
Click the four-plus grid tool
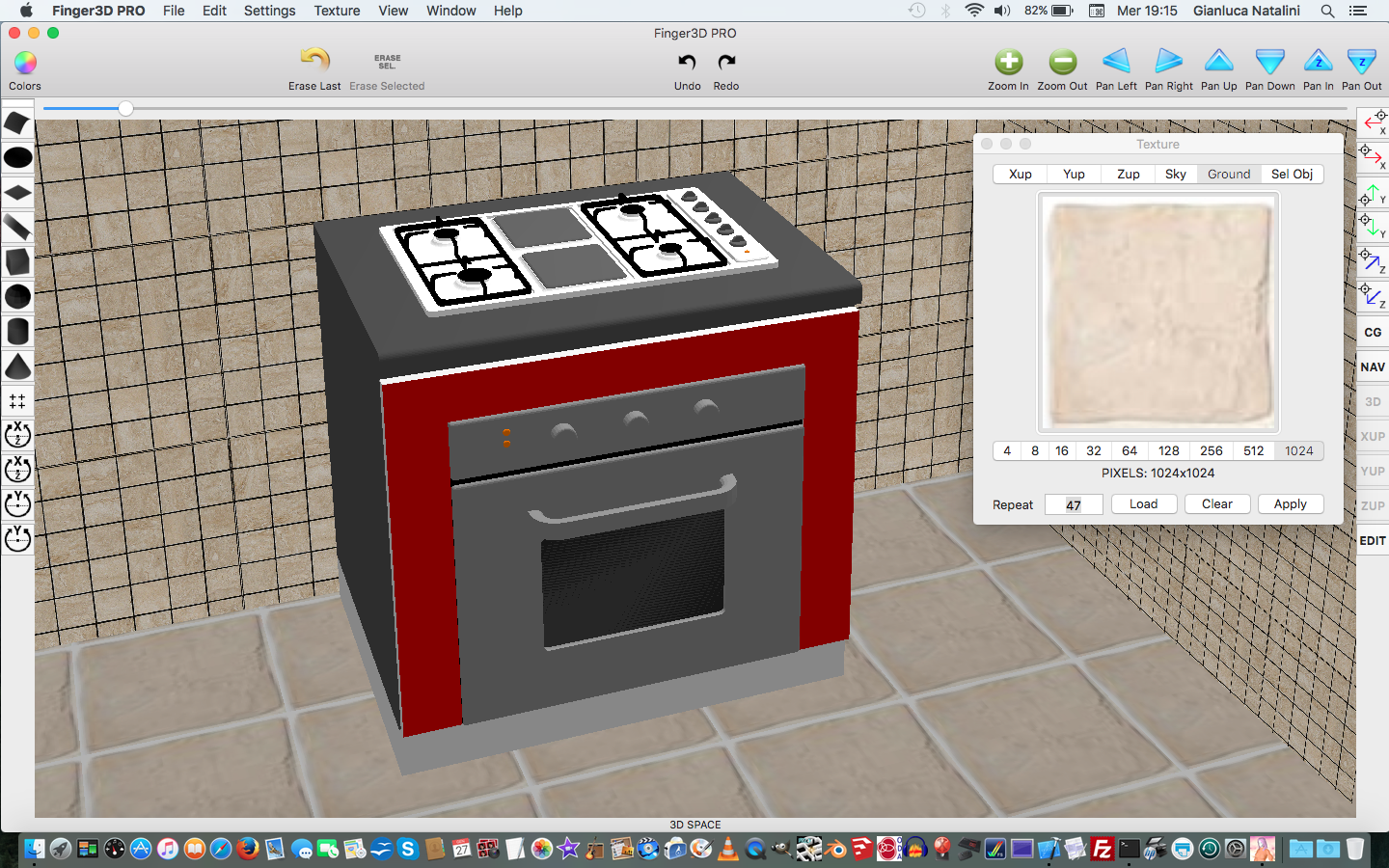coord(17,400)
